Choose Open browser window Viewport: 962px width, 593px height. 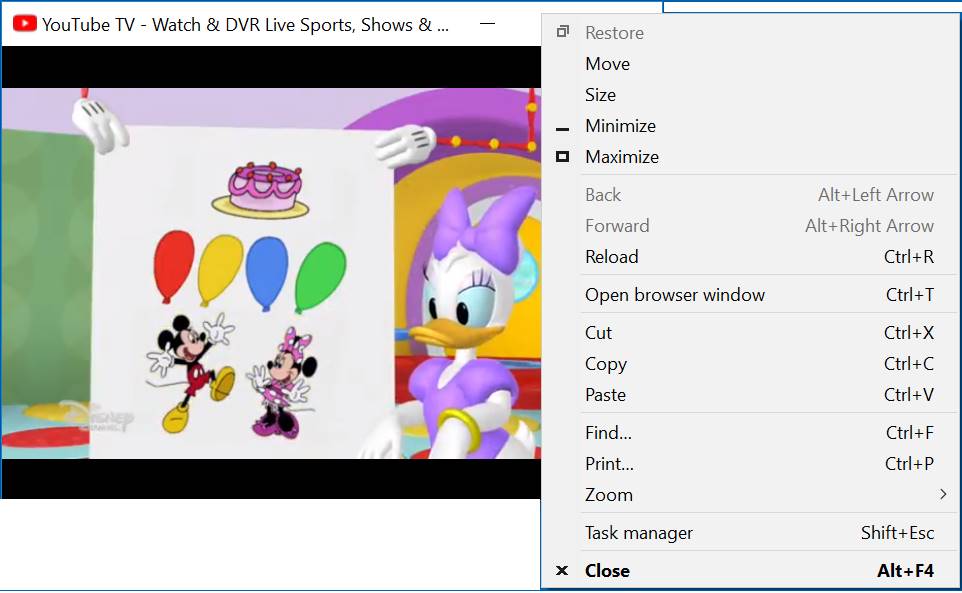click(751, 294)
